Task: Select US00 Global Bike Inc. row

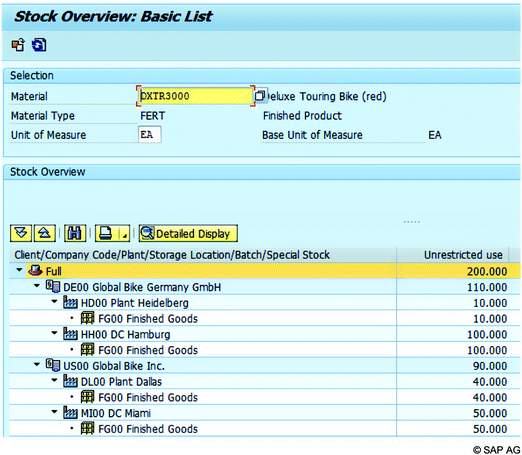Action: point(114,366)
